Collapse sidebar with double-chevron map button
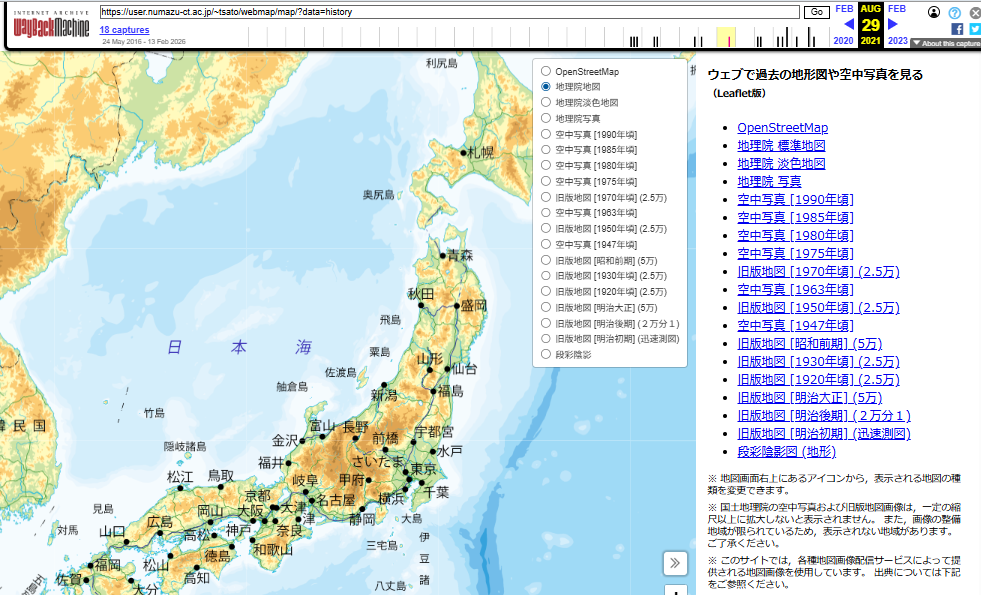 [x=675, y=563]
